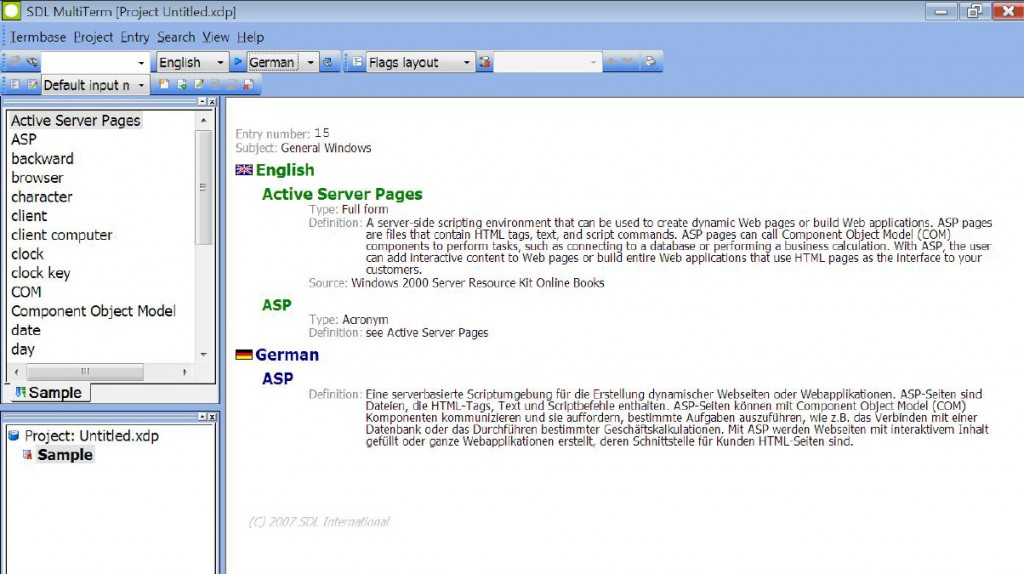1024x574 pixels.
Task: Click the Entry number 15 value
Action: pyautogui.click(x=322, y=133)
